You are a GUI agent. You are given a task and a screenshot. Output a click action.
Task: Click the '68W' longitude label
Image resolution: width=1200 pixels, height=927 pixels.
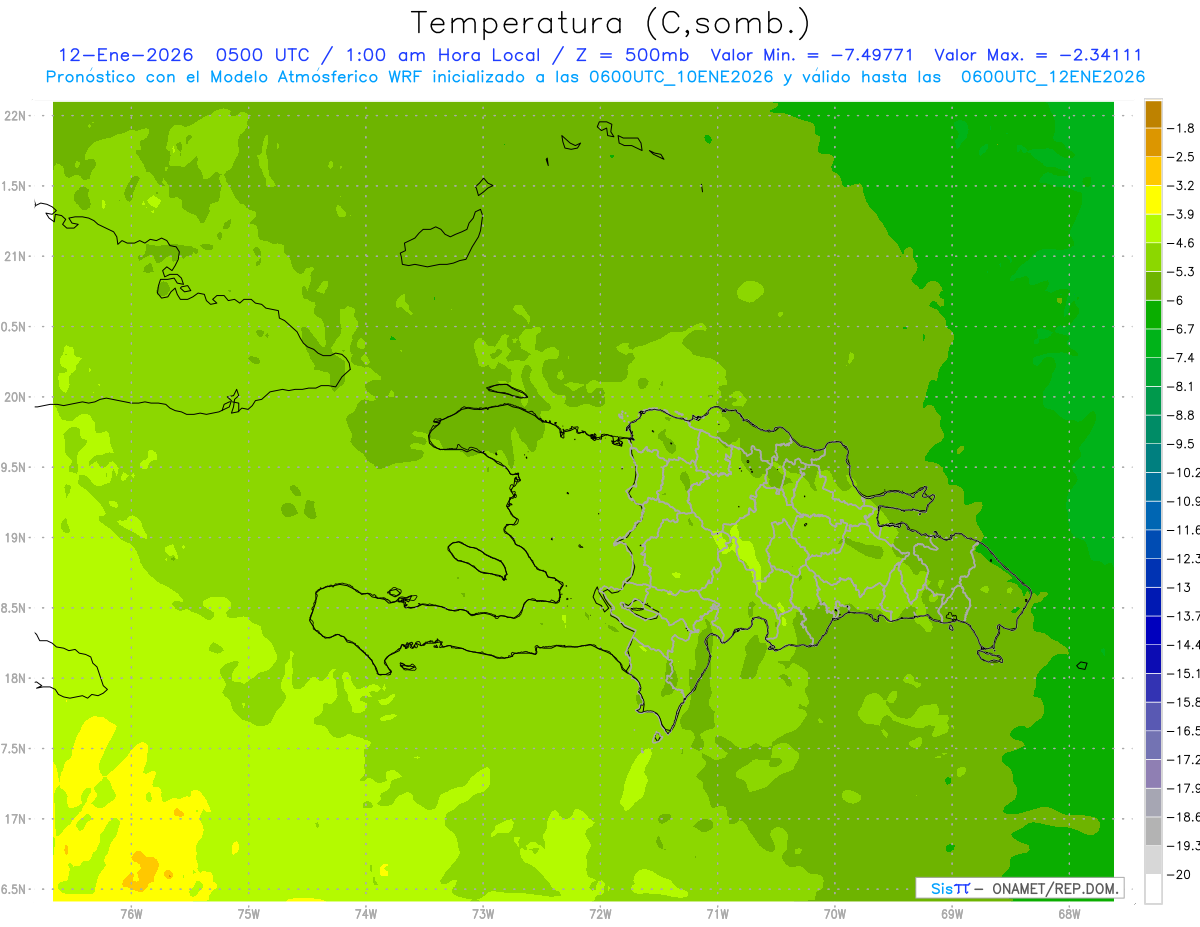1068,914
